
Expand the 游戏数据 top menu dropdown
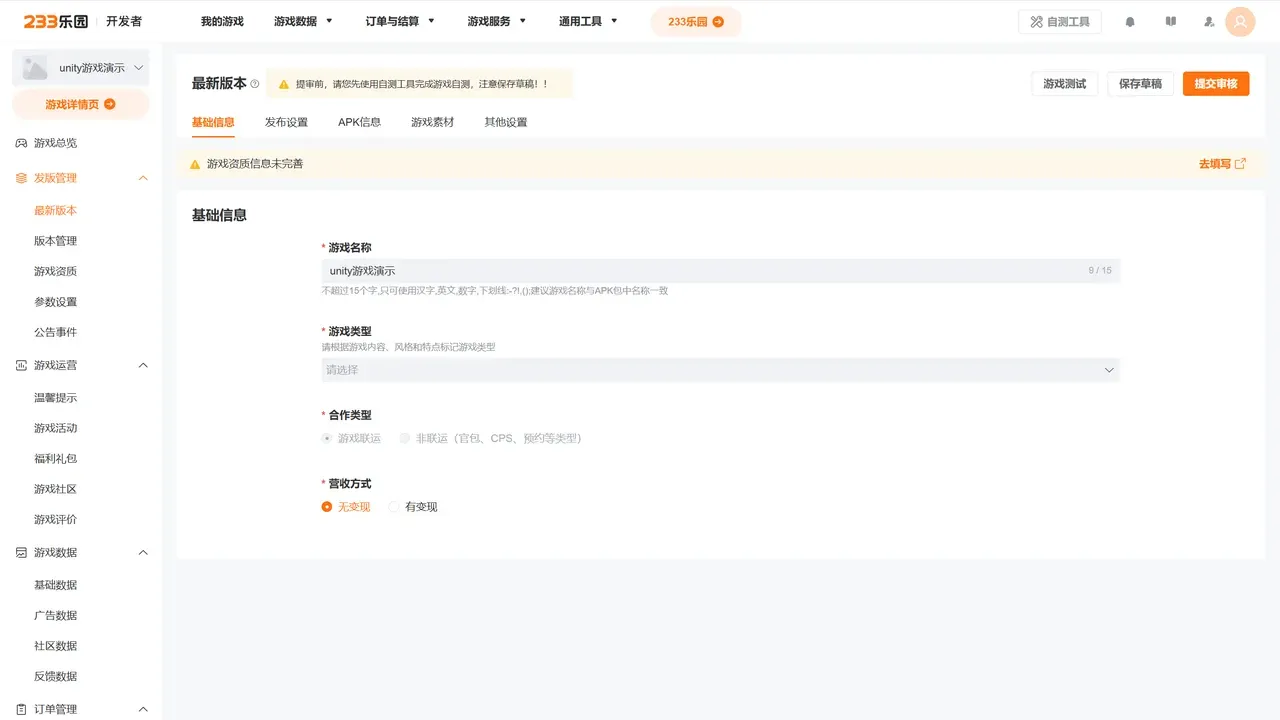point(304,21)
